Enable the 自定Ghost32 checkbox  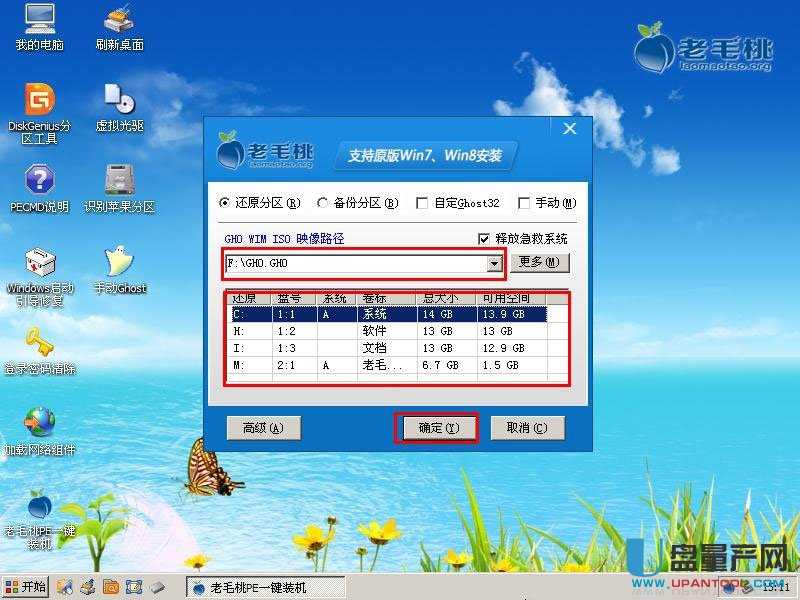pyautogui.click(x=422, y=203)
